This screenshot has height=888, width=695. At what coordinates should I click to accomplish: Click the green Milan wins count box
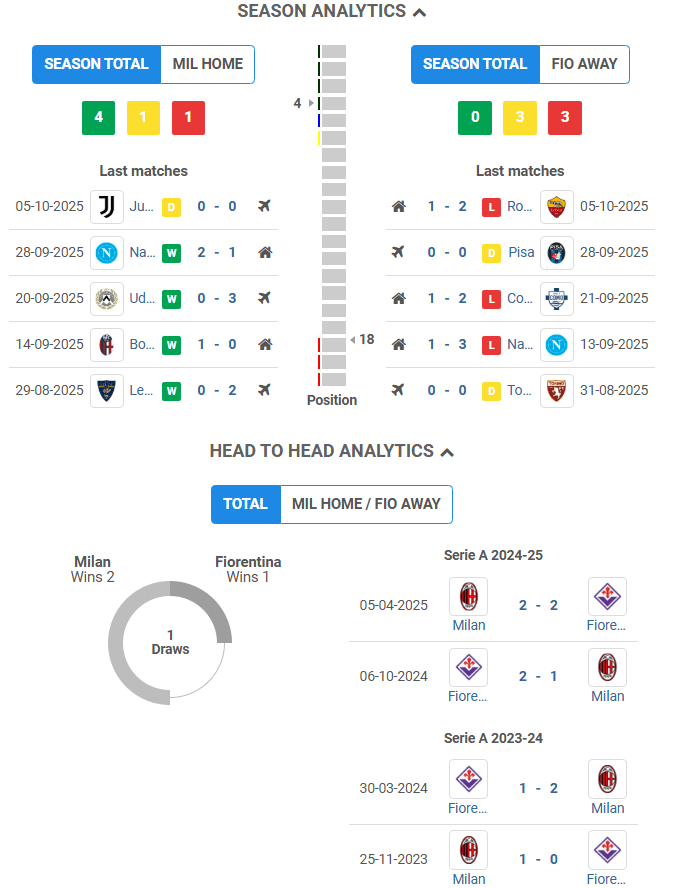coord(98,118)
